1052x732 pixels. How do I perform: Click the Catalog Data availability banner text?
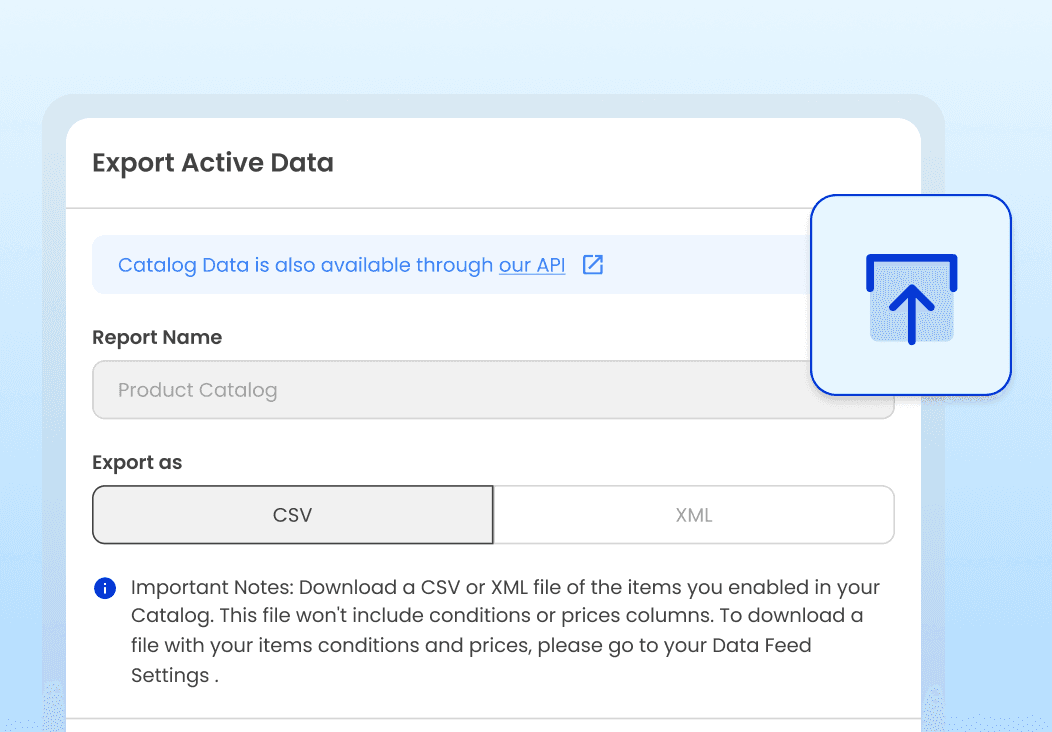(300, 265)
